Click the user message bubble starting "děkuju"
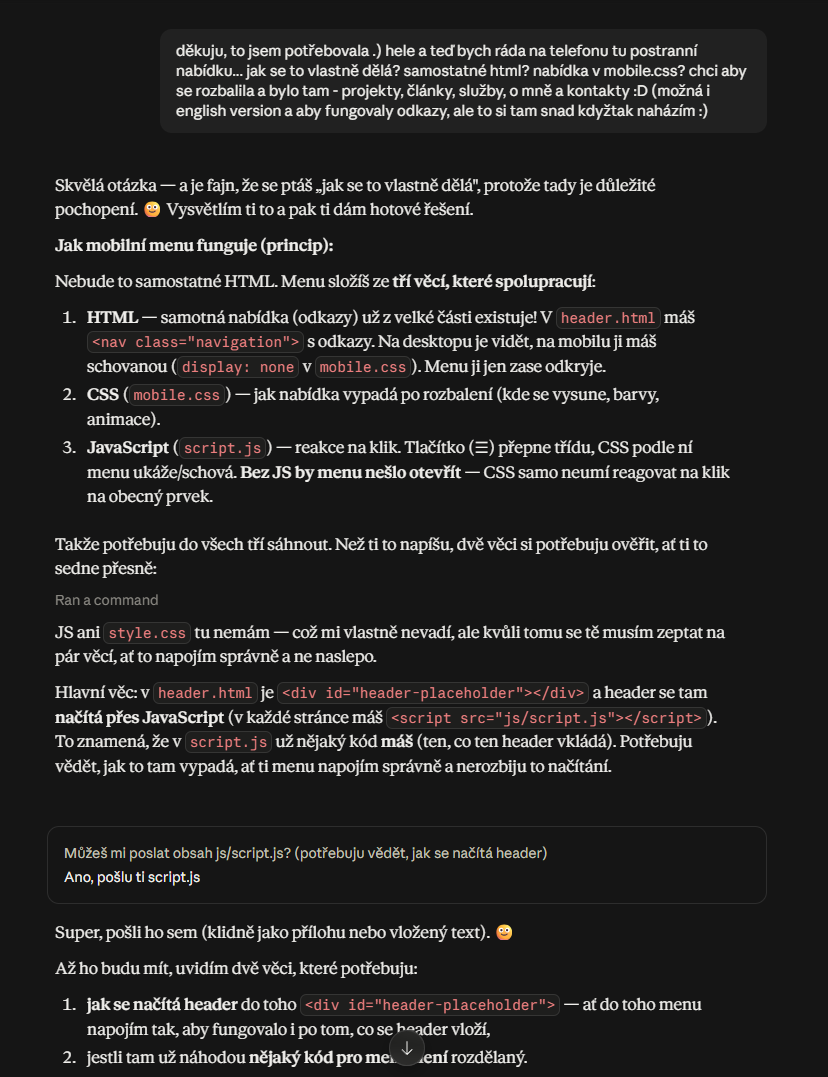The height and width of the screenshot is (1077, 828). (463, 80)
